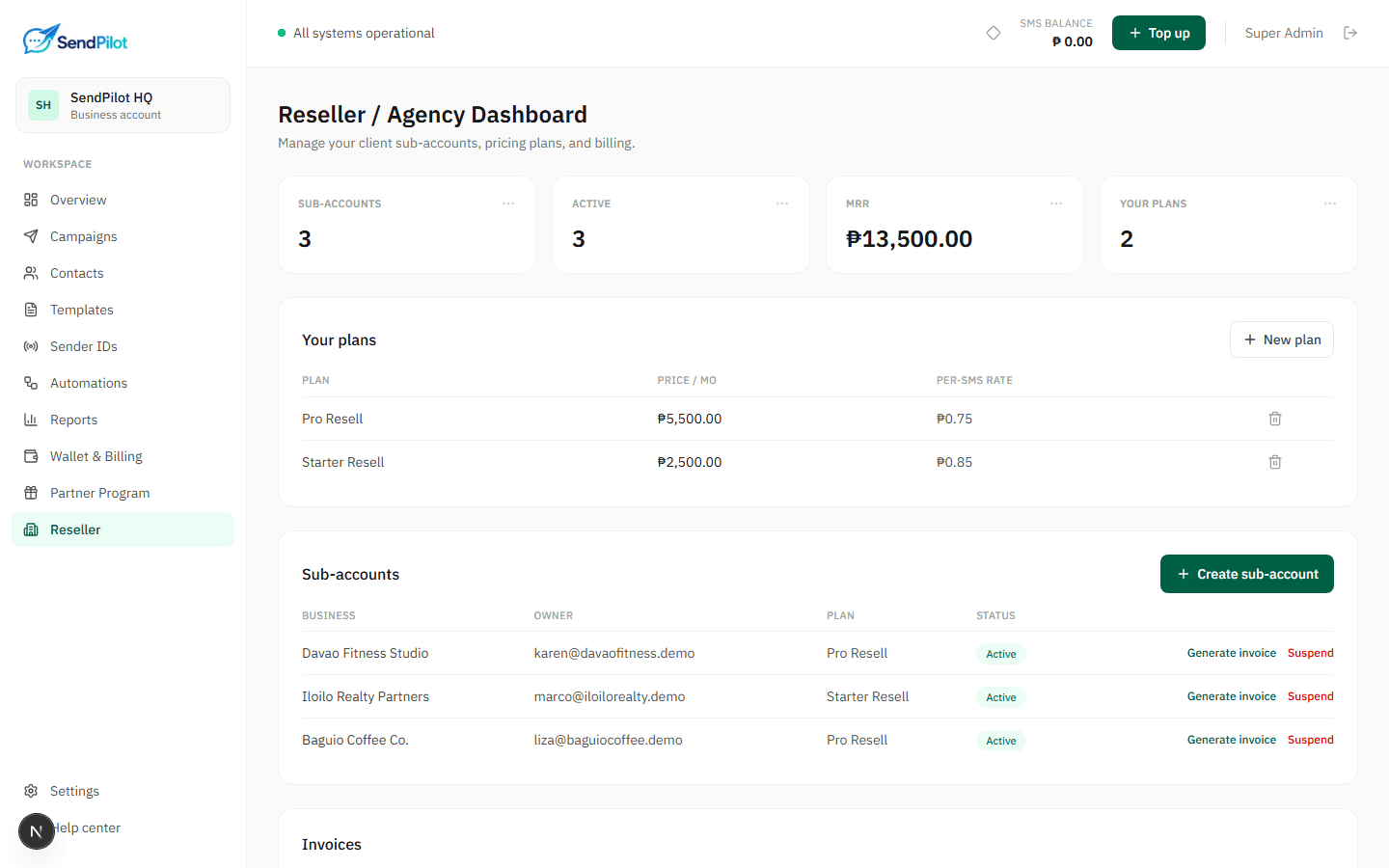Open the Help center link
The width and height of the screenshot is (1389, 868).
click(x=87, y=827)
